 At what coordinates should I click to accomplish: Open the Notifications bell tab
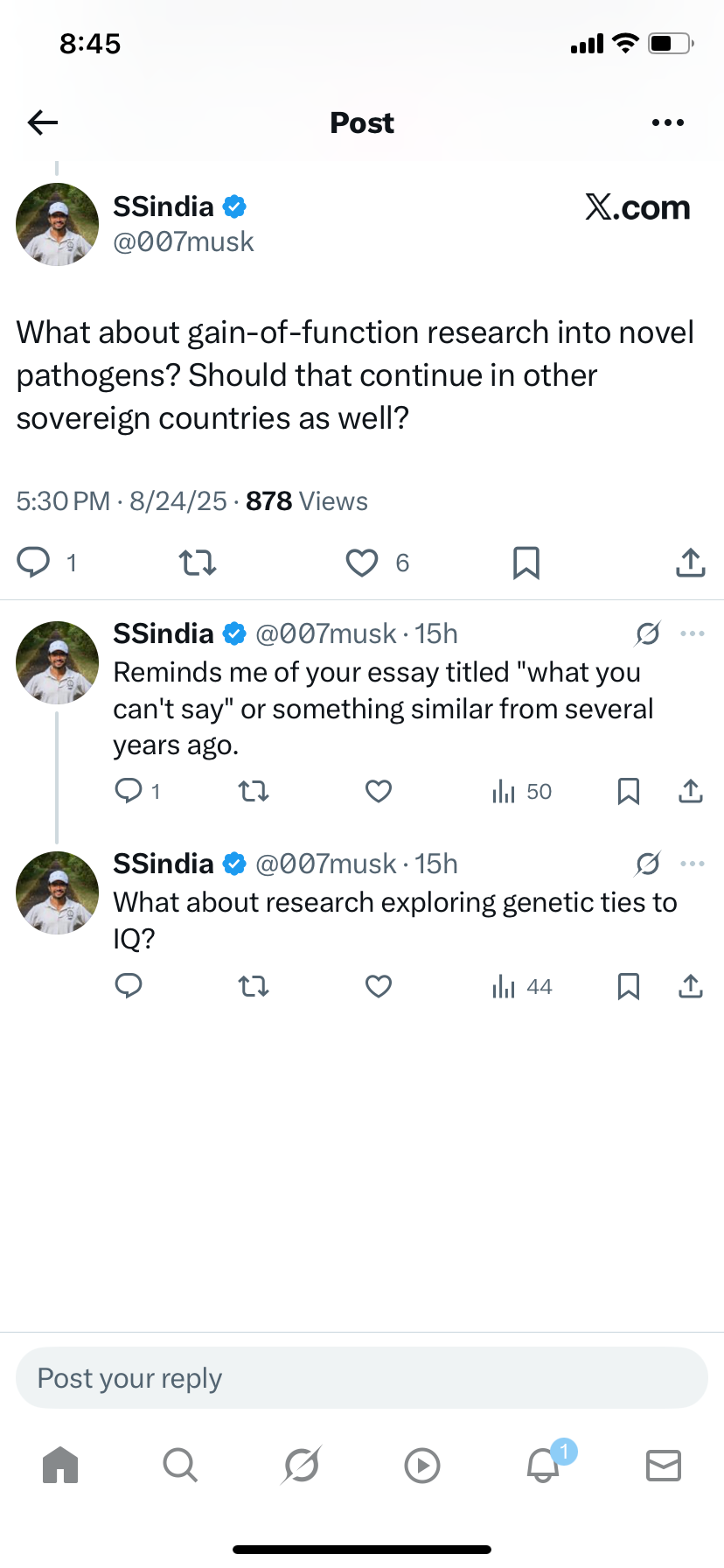click(543, 1465)
